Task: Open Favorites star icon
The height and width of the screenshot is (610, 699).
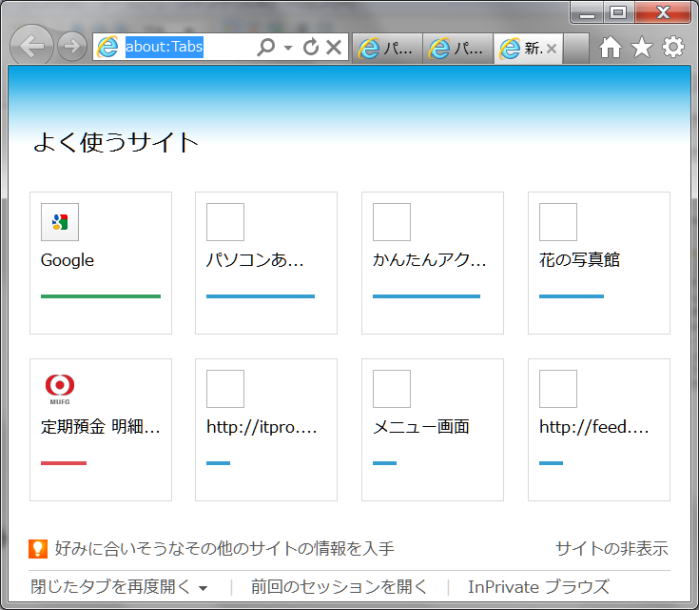Action: [642, 47]
